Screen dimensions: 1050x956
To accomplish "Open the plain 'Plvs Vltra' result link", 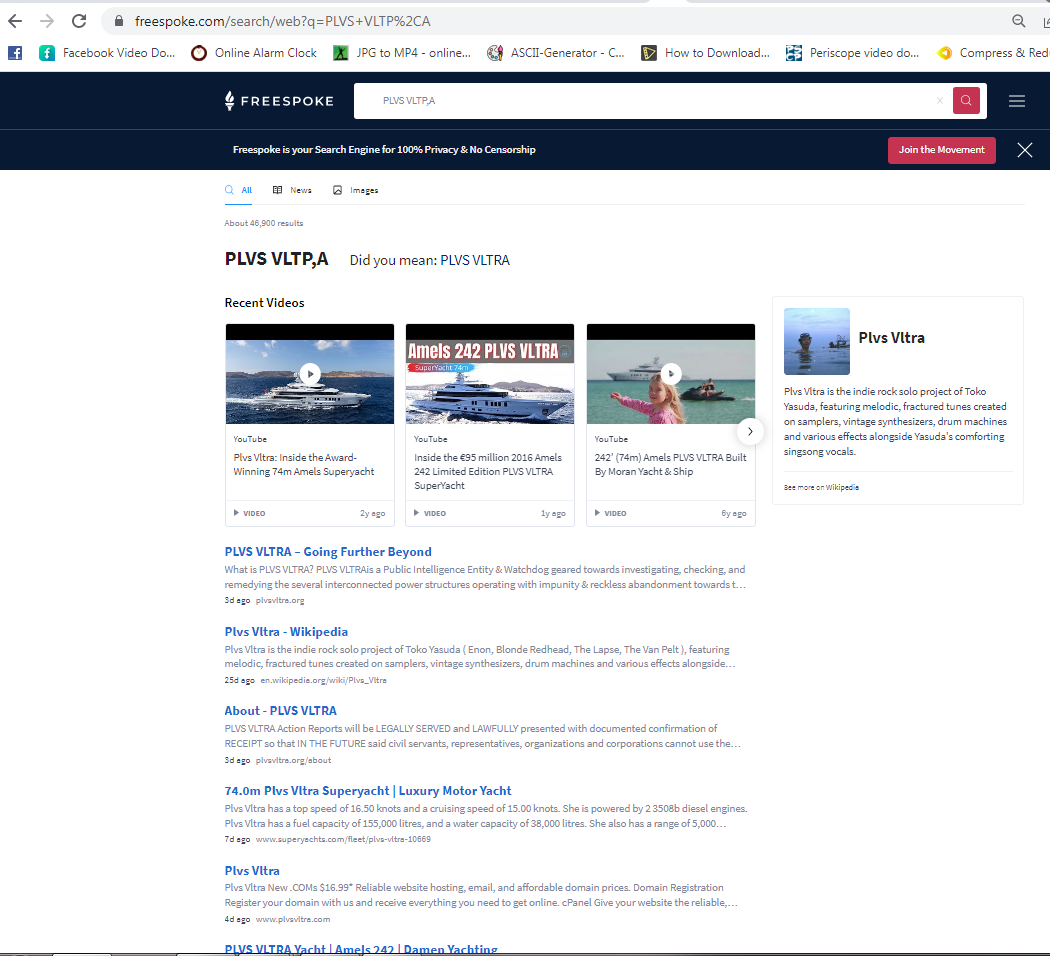I will 252,870.
